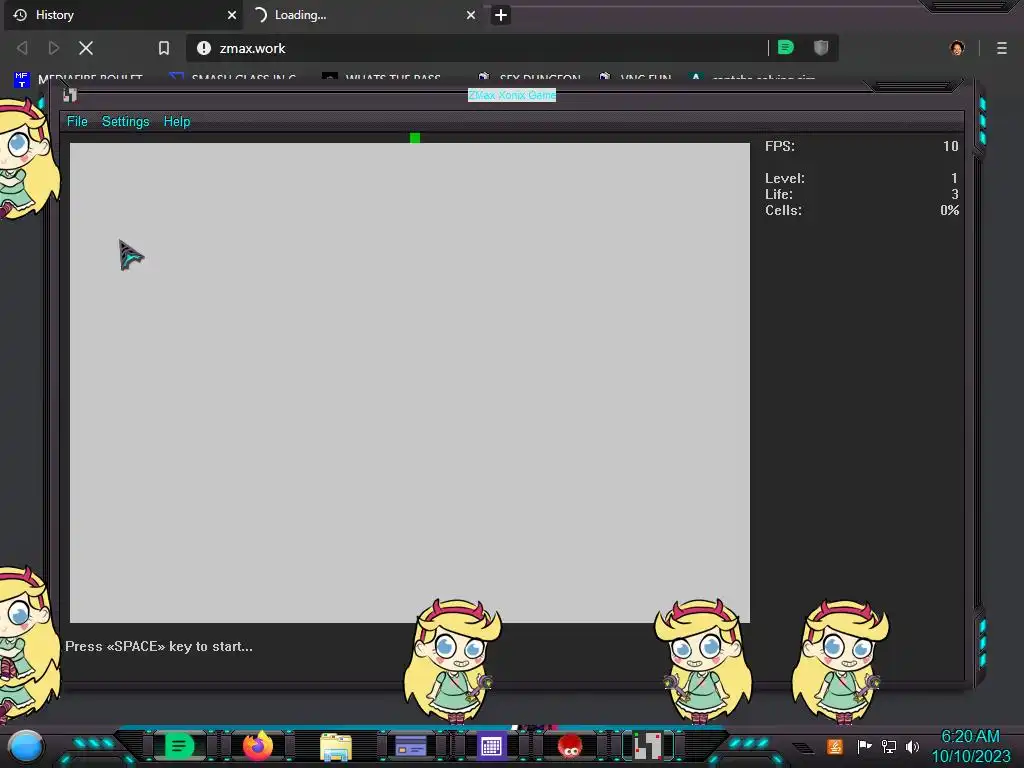Viewport: 1024px width, 768px height.
Task: Open the network tray icon
Action: click(x=889, y=746)
